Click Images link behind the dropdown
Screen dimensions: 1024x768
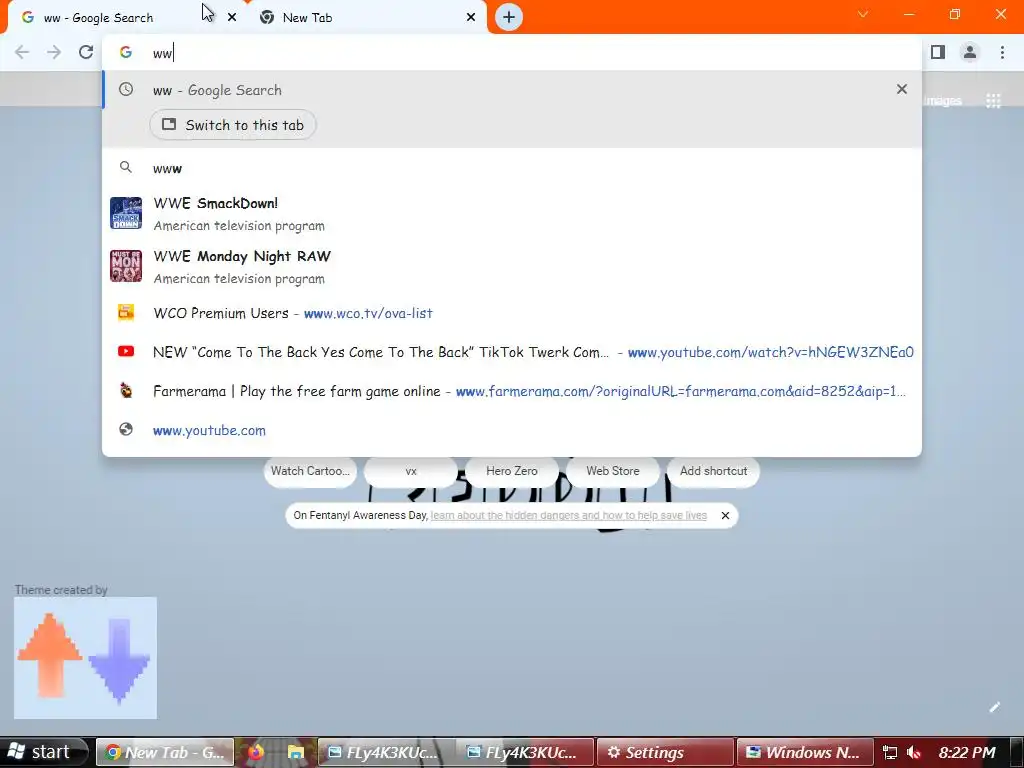click(x=943, y=101)
